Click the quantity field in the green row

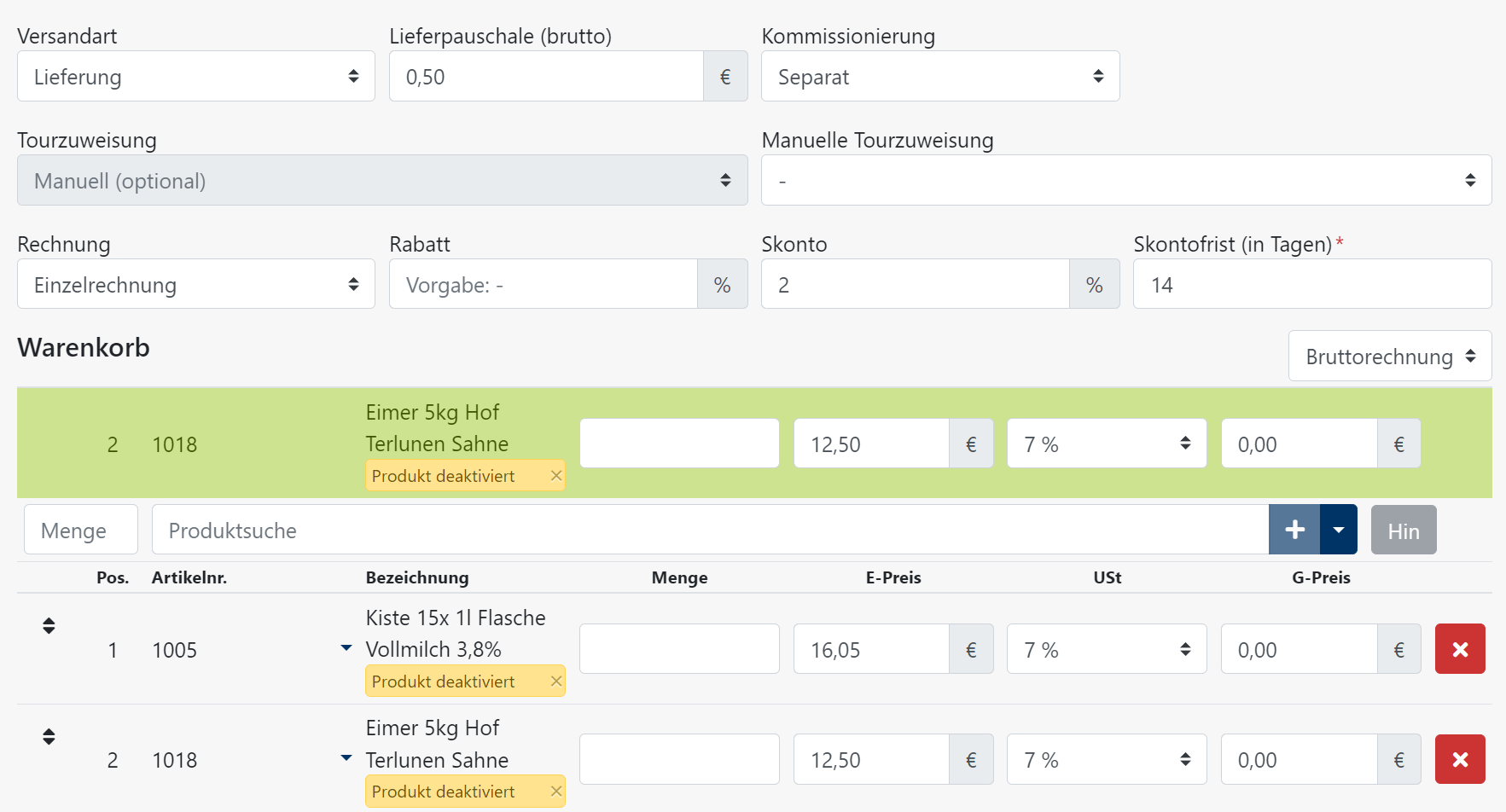tap(679, 444)
